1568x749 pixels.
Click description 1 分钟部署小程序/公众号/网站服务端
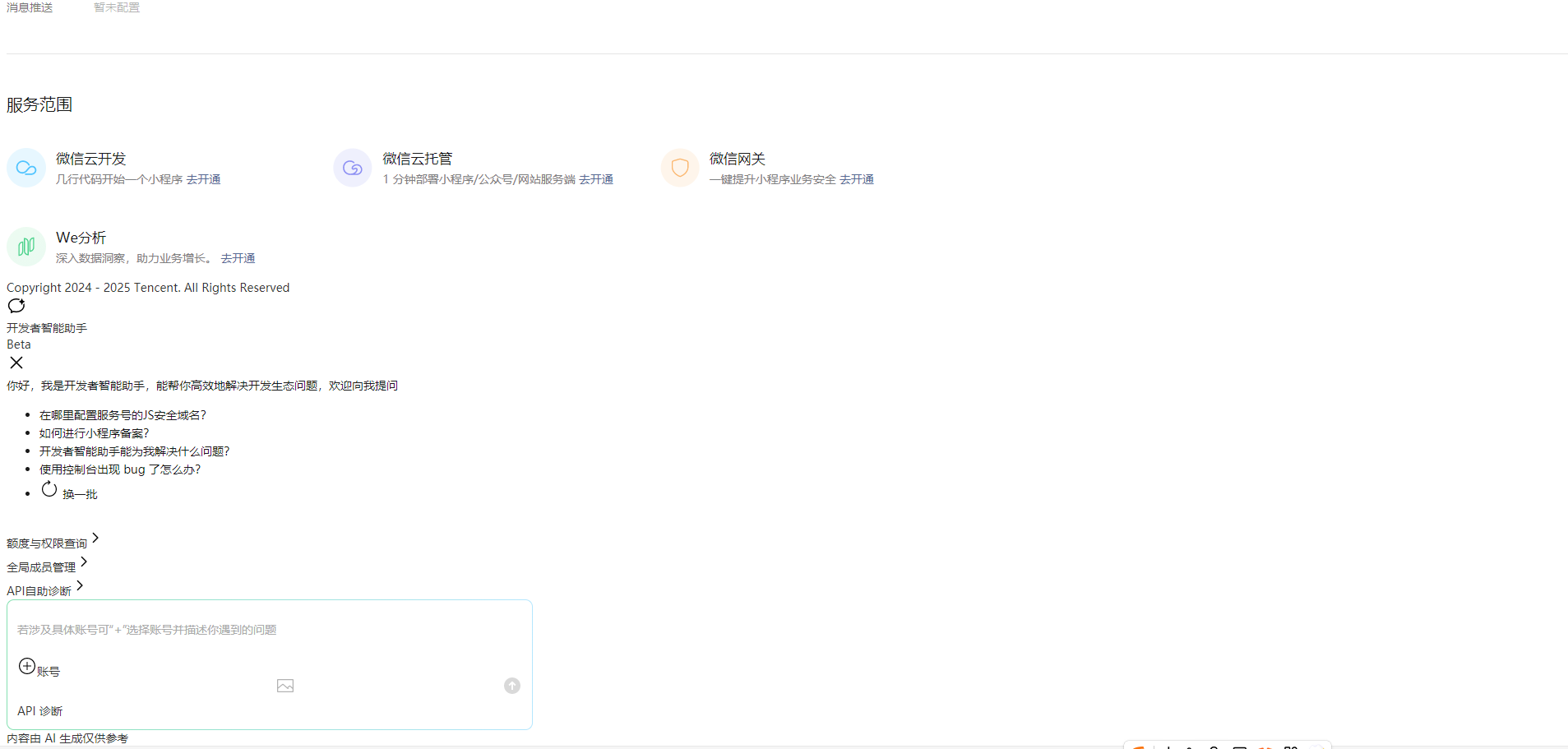pos(479,179)
